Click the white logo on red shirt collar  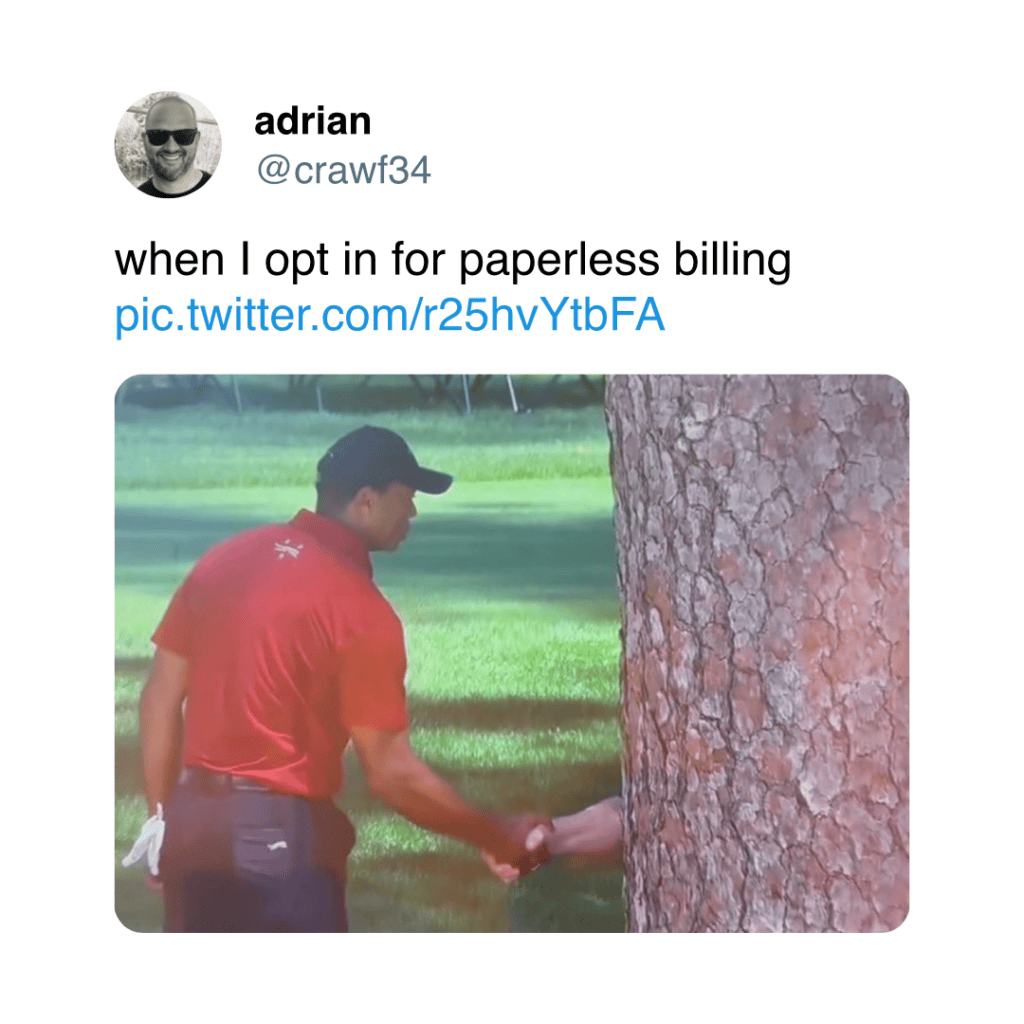288,551
